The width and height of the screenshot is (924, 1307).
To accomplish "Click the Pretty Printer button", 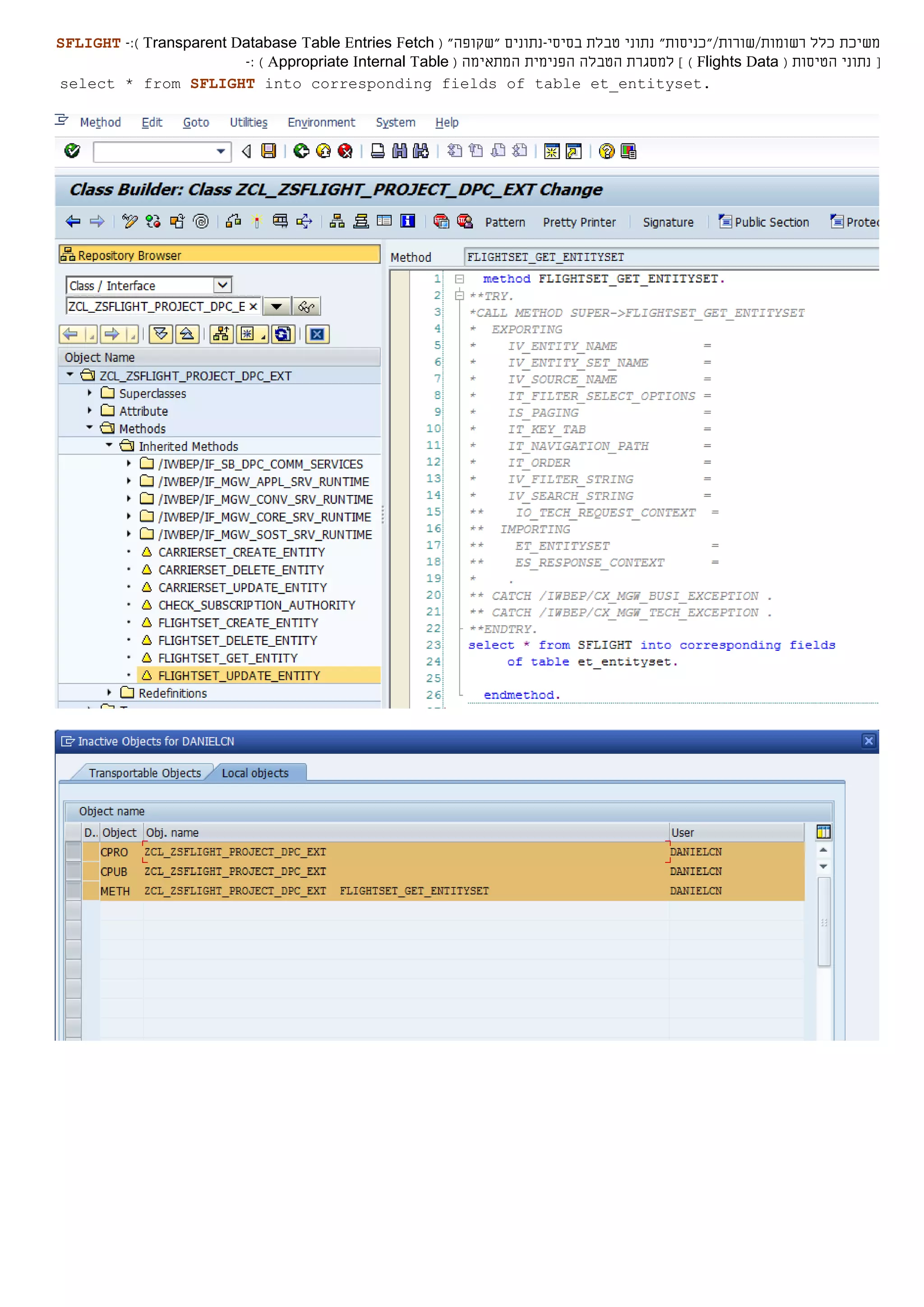I will 579,222.
